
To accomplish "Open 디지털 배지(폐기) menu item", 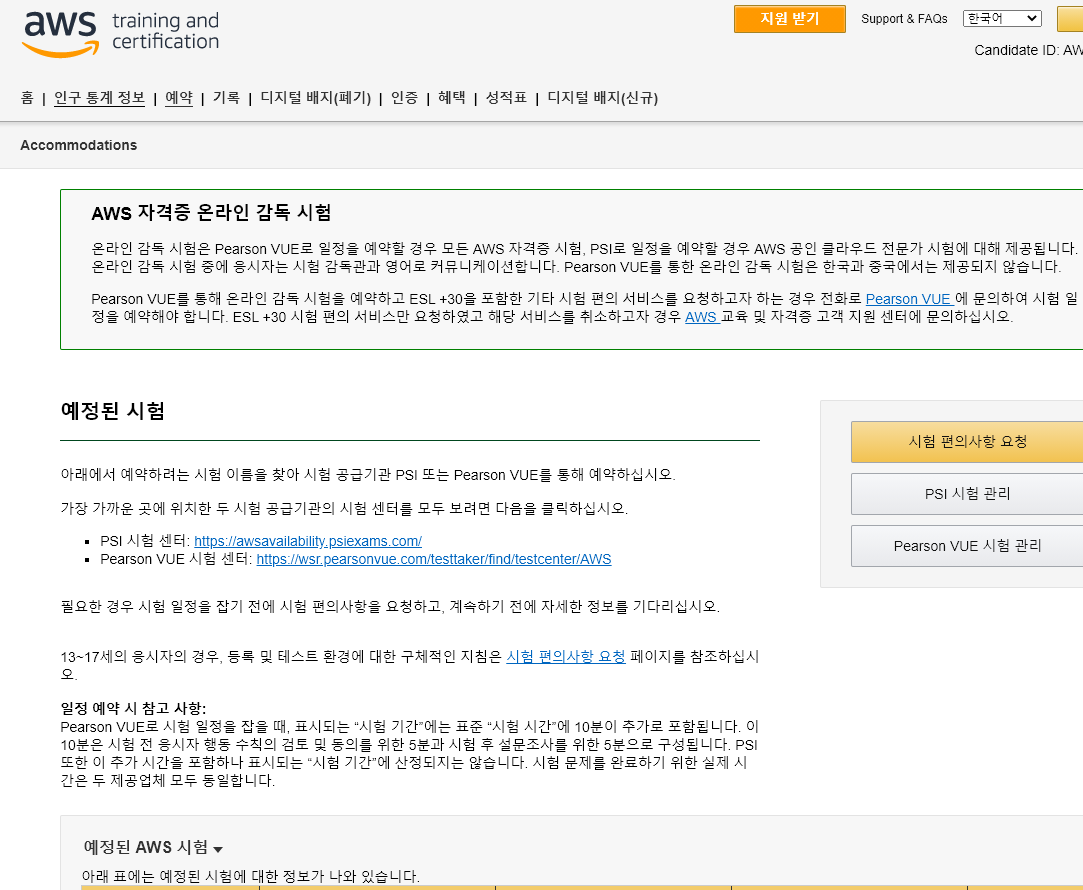I will point(316,98).
